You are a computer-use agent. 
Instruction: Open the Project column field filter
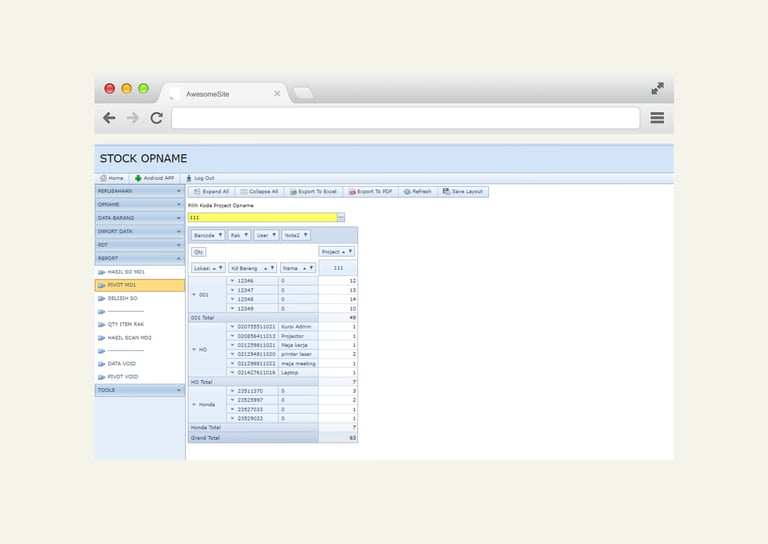(350, 251)
